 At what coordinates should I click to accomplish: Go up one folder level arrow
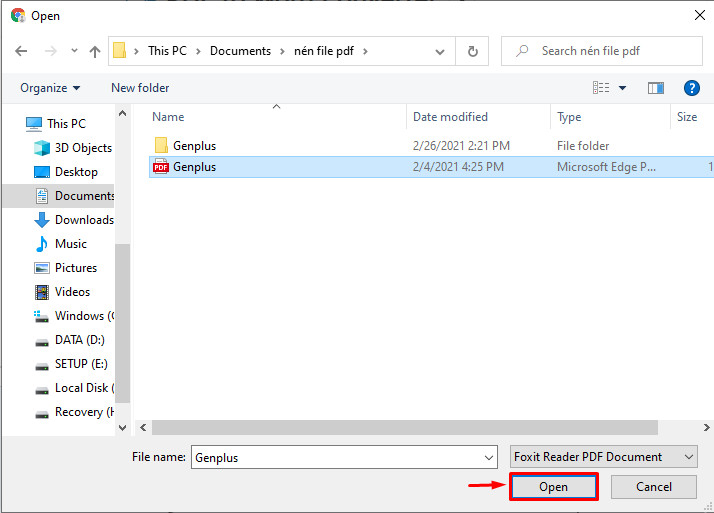pyautogui.click(x=95, y=51)
